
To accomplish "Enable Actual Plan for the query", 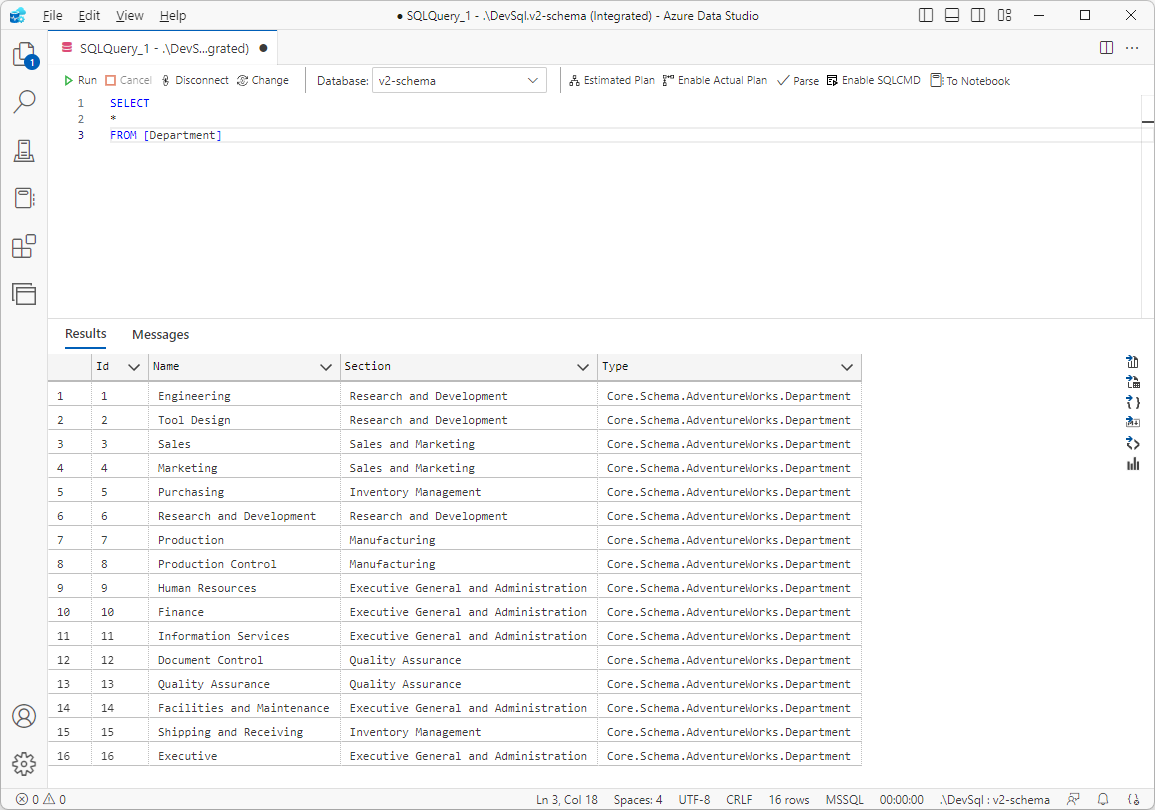I will 715,80.
